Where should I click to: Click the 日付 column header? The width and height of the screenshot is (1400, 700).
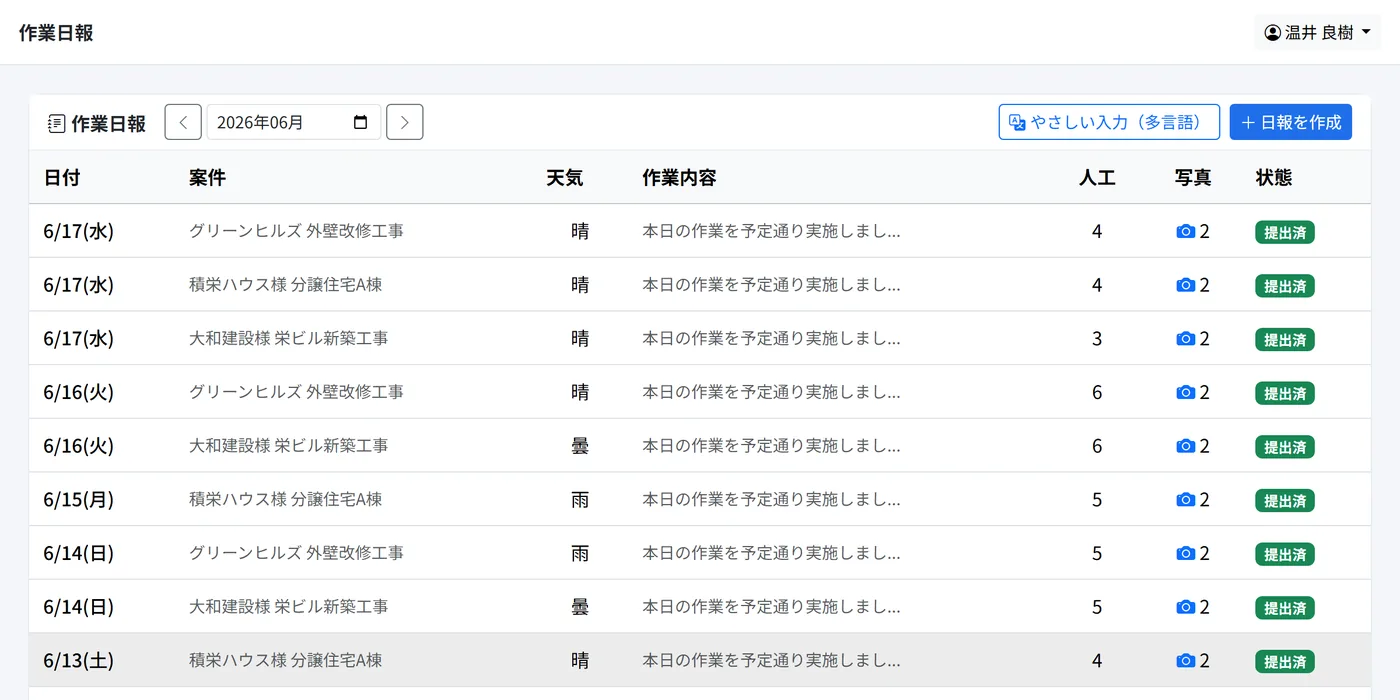(x=62, y=177)
